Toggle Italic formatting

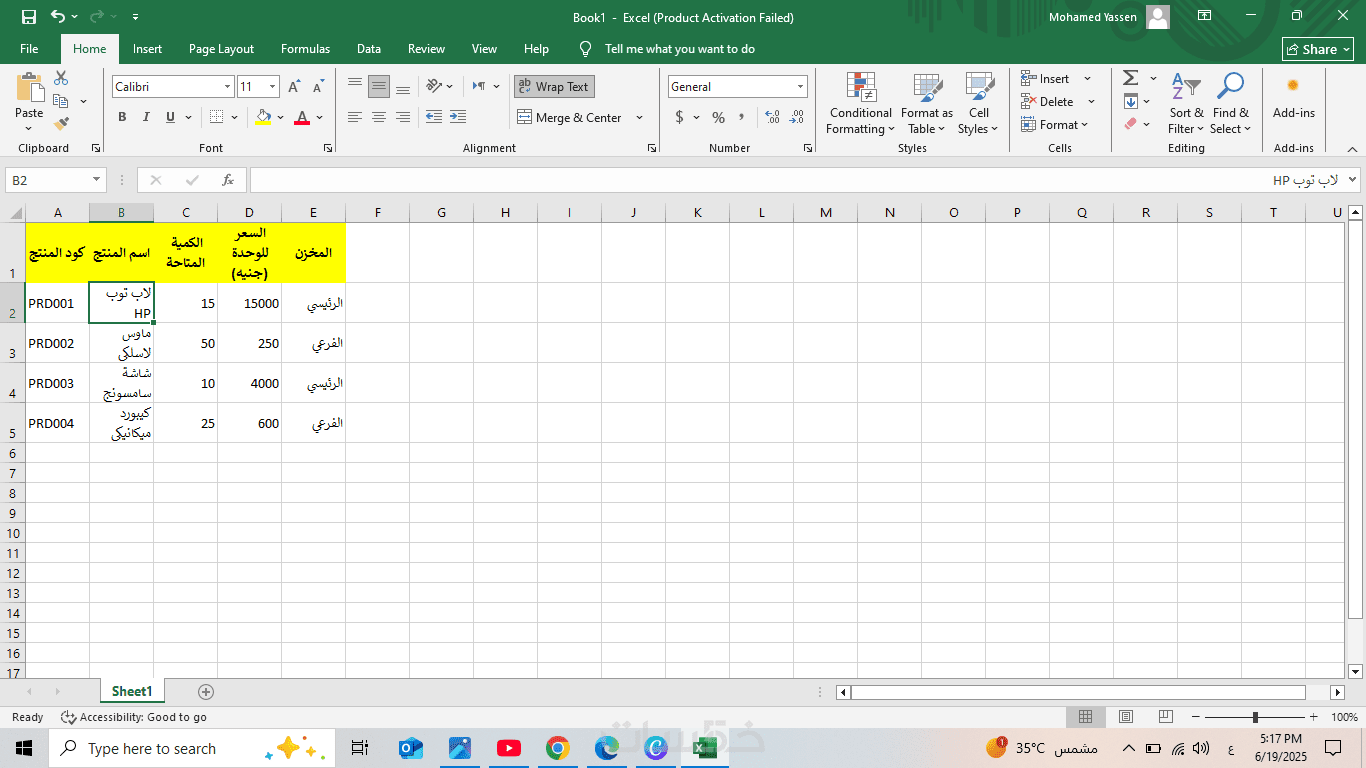[x=146, y=117]
